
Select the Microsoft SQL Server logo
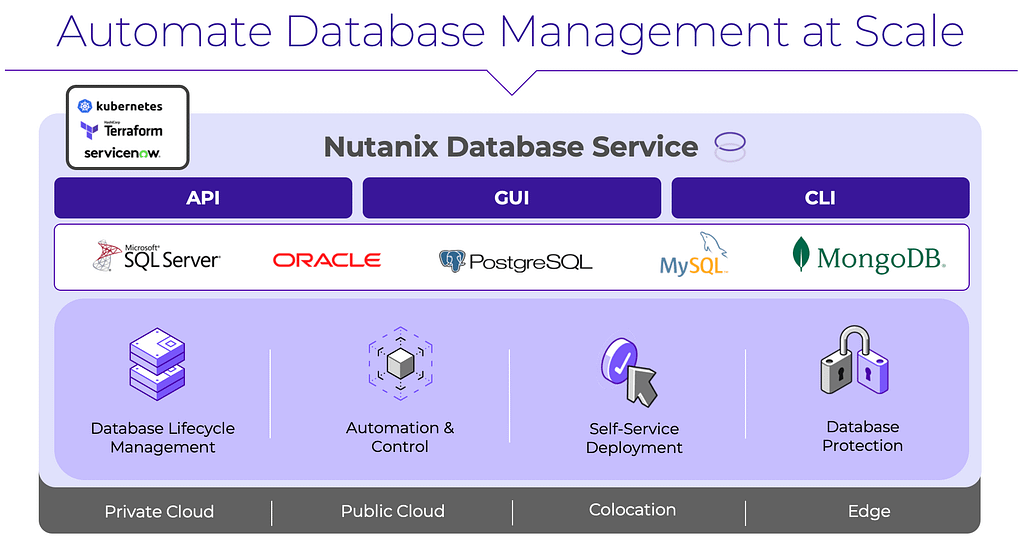coord(157,256)
